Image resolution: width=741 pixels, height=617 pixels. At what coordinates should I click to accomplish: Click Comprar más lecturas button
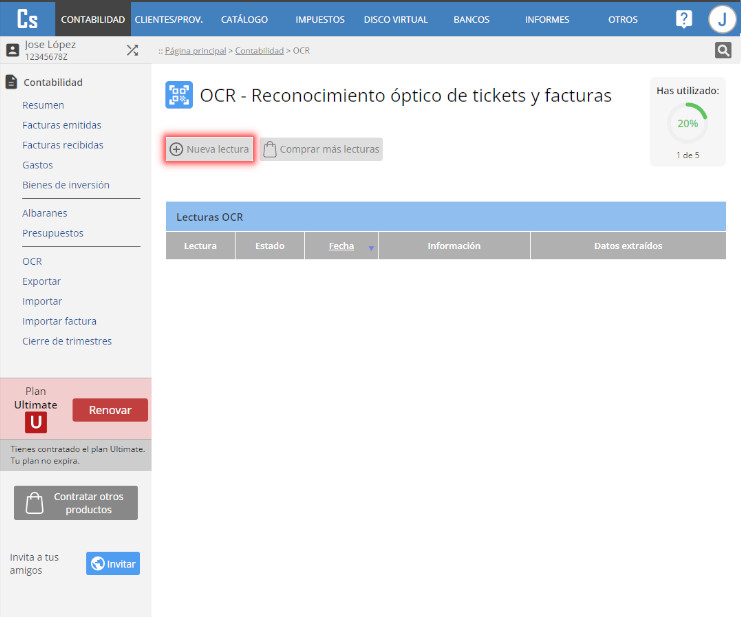(x=321, y=149)
